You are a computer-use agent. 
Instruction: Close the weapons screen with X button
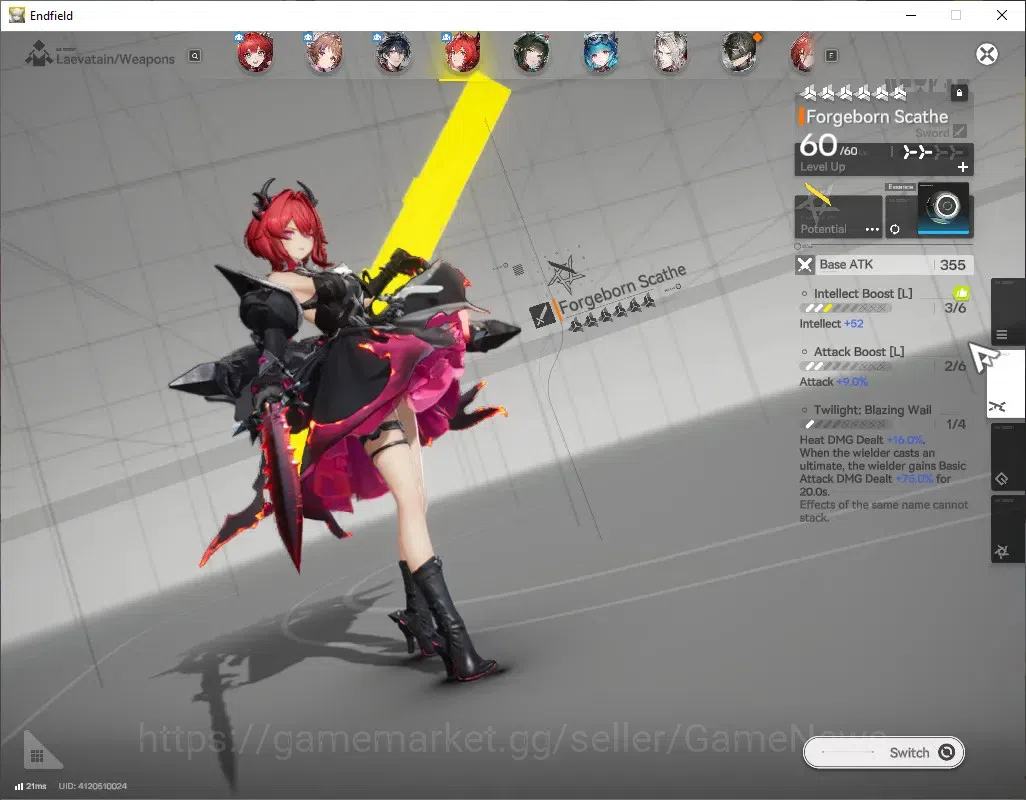986,54
